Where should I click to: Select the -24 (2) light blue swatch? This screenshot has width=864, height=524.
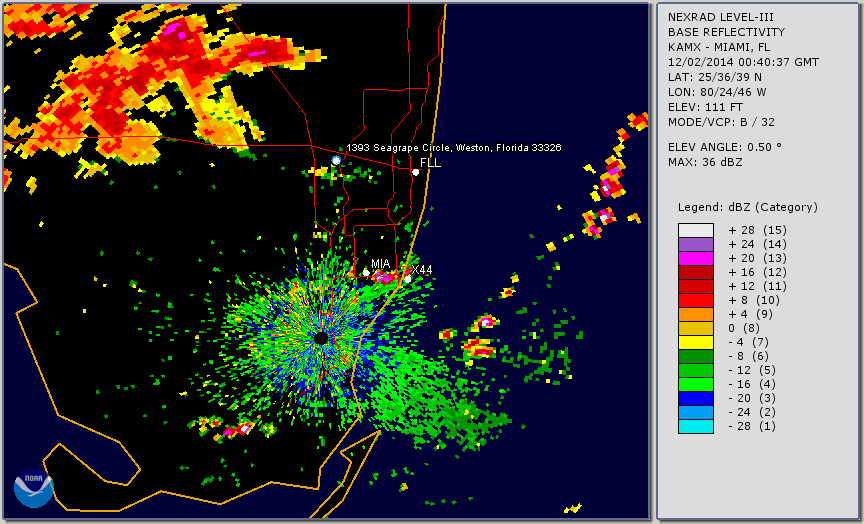pyautogui.click(x=696, y=413)
